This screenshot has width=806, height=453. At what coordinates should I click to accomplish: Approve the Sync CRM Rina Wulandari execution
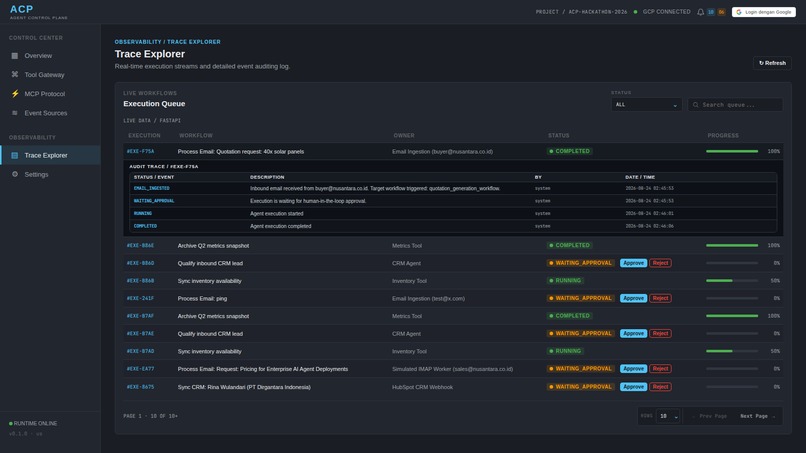633,387
